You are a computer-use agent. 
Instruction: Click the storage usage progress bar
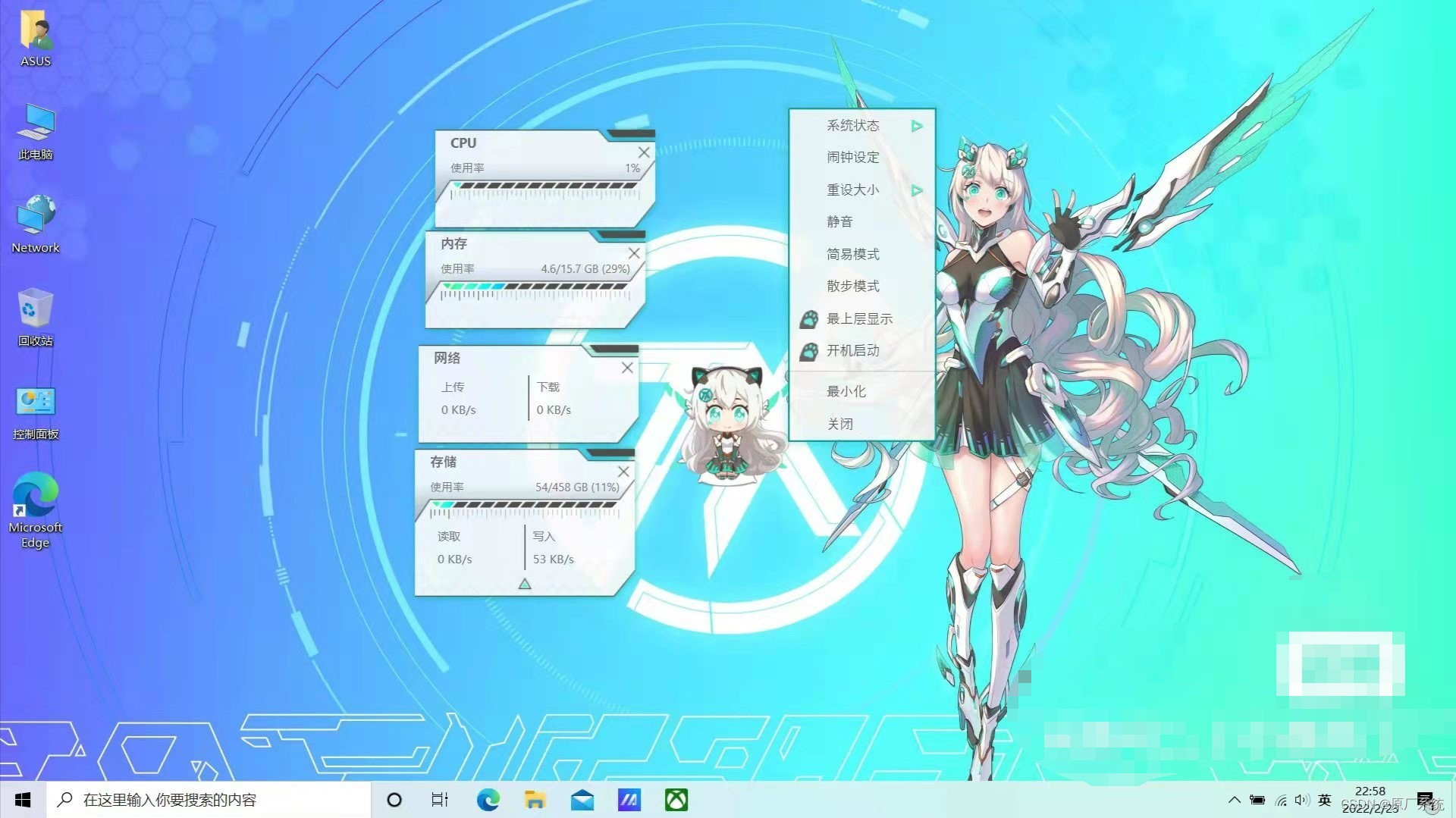pos(523,505)
